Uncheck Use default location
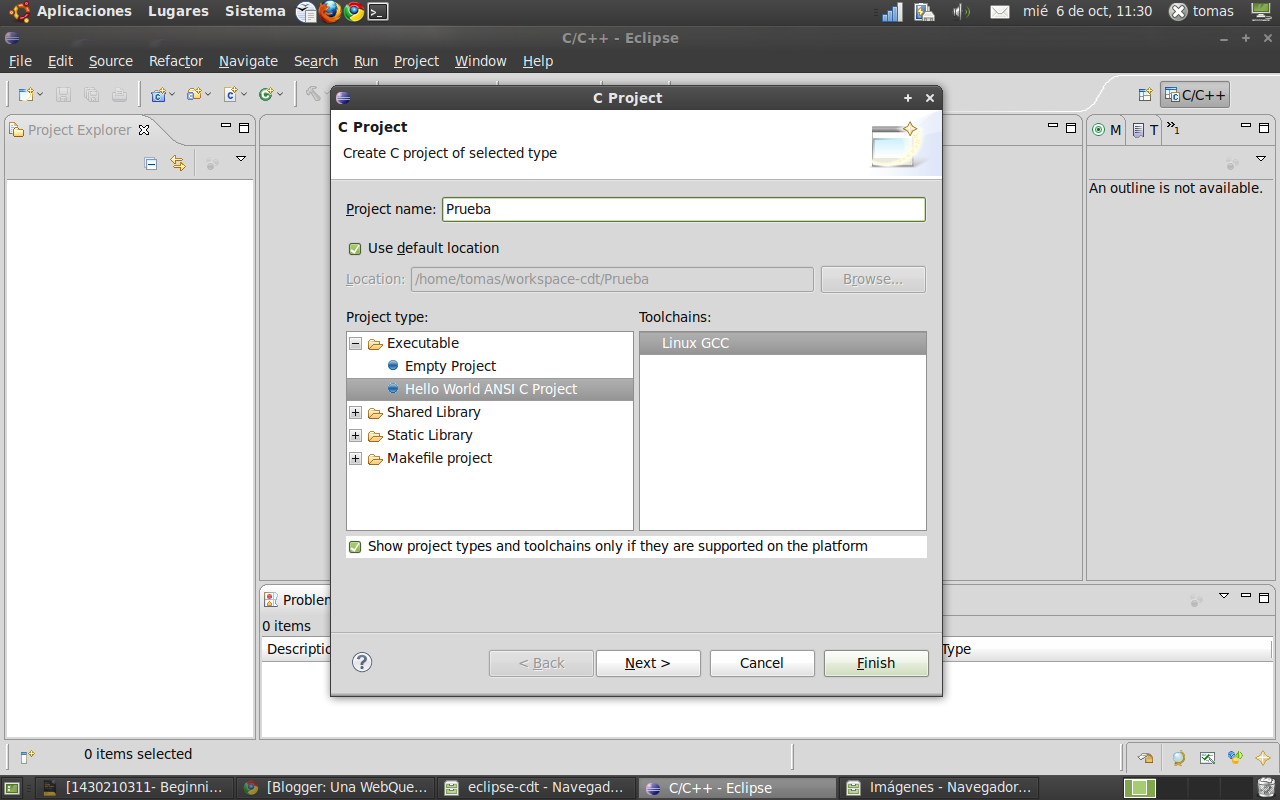The height and width of the screenshot is (800, 1280). [x=354, y=248]
